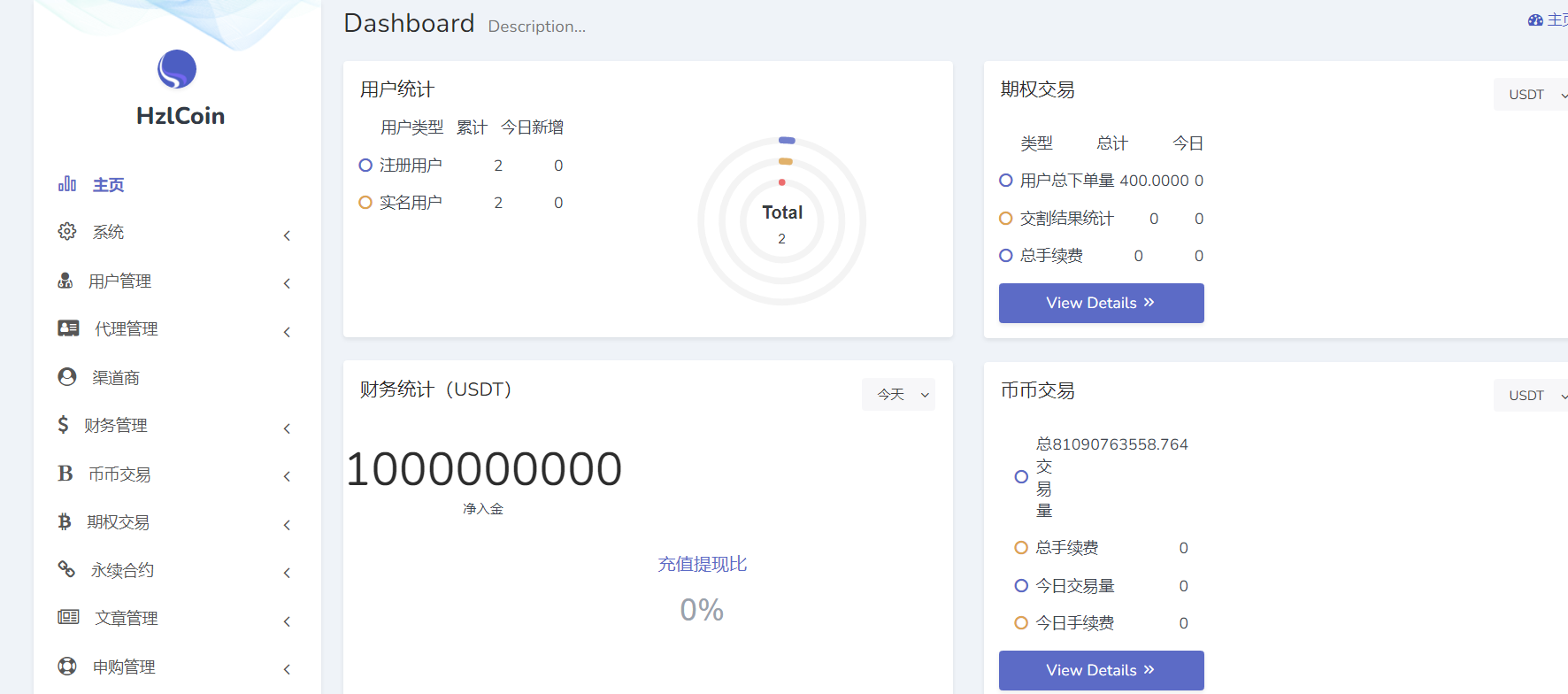Toggle the 今日手续费 legend marker
Image resolution: width=1568 pixels, height=694 pixels.
click(x=1021, y=622)
